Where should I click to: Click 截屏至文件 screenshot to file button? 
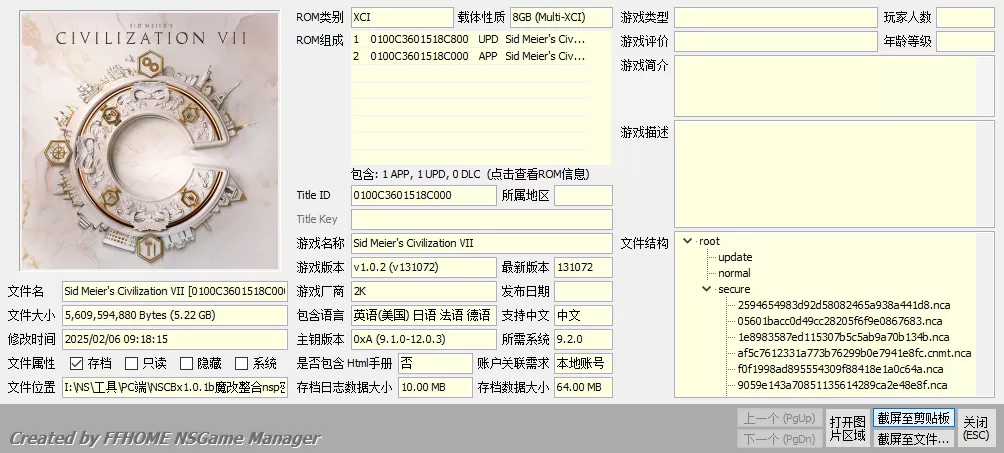click(914, 438)
